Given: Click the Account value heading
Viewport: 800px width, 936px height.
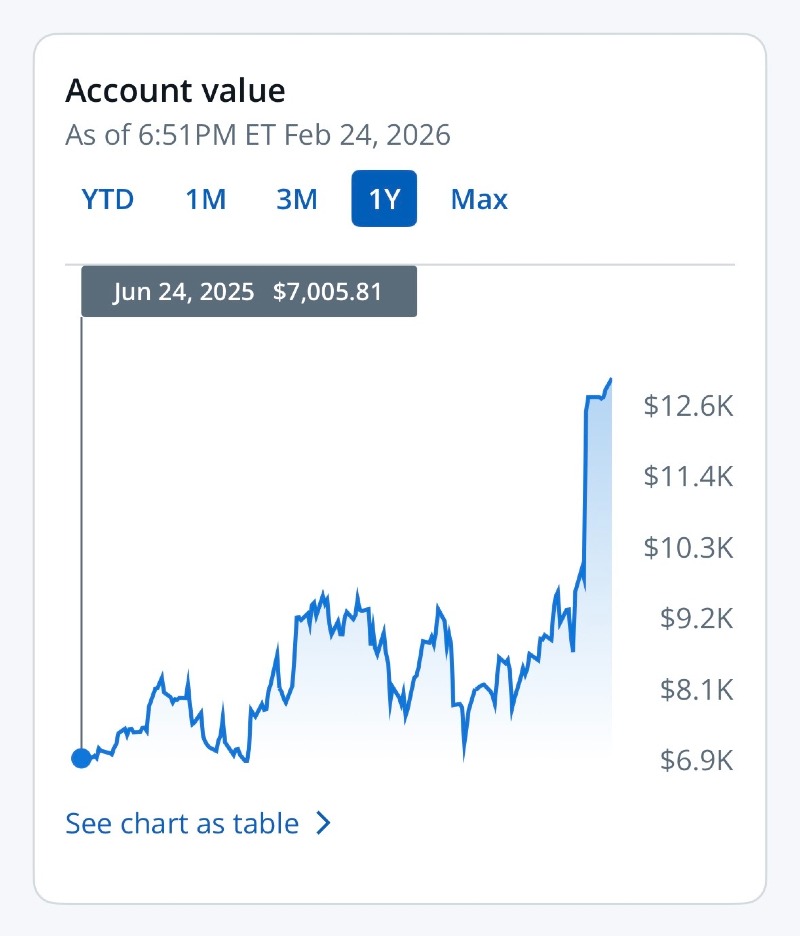Looking at the screenshot, I should (x=175, y=91).
